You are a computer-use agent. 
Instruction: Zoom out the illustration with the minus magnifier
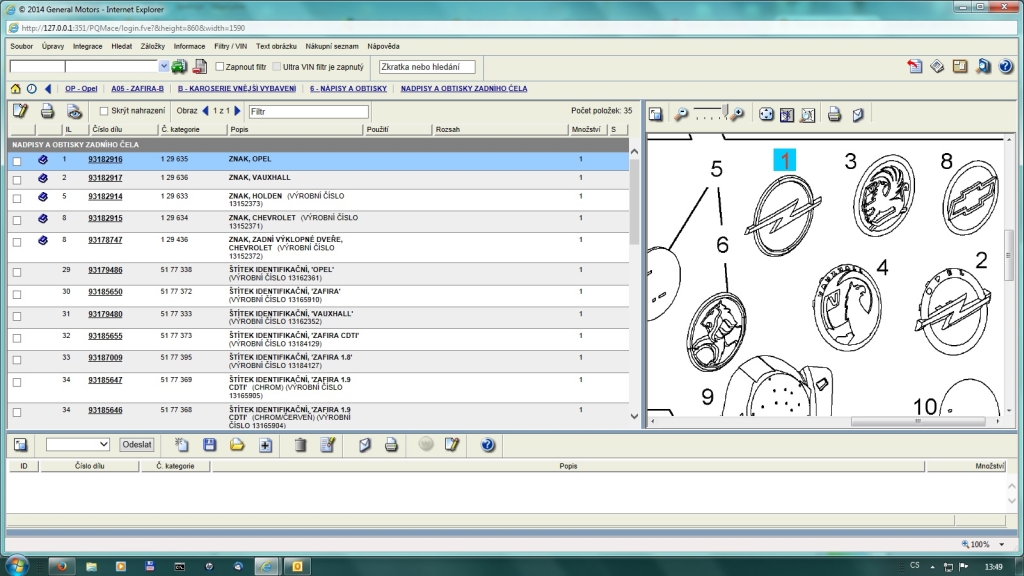pos(681,114)
